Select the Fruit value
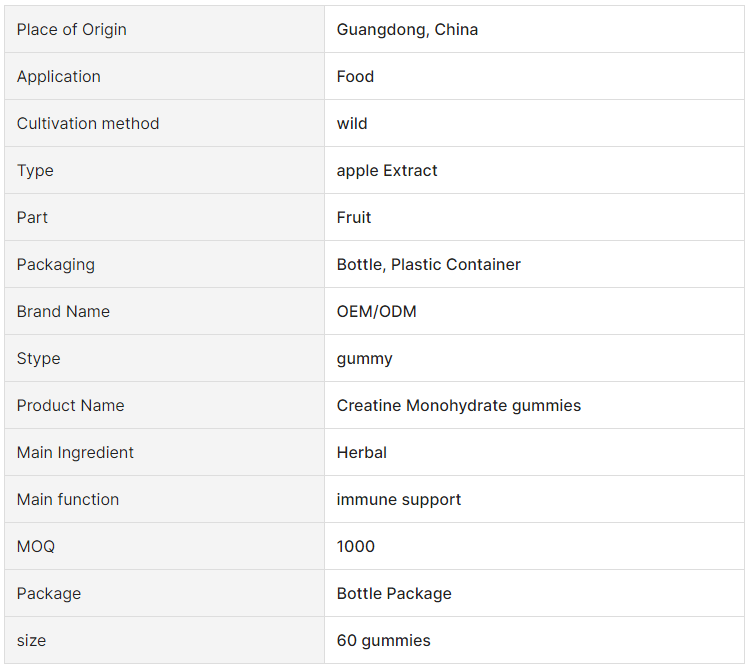748x666 pixels. 353,217
